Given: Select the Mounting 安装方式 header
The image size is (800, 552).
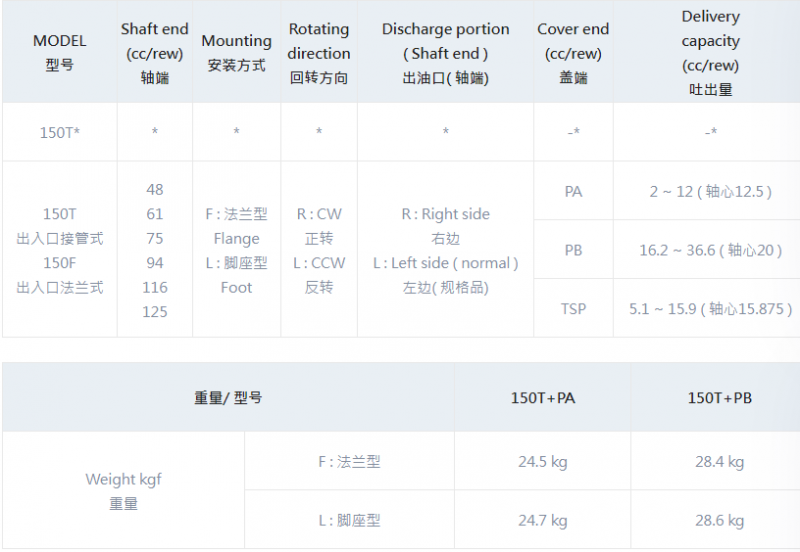Looking at the screenshot, I should click(236, 53).
